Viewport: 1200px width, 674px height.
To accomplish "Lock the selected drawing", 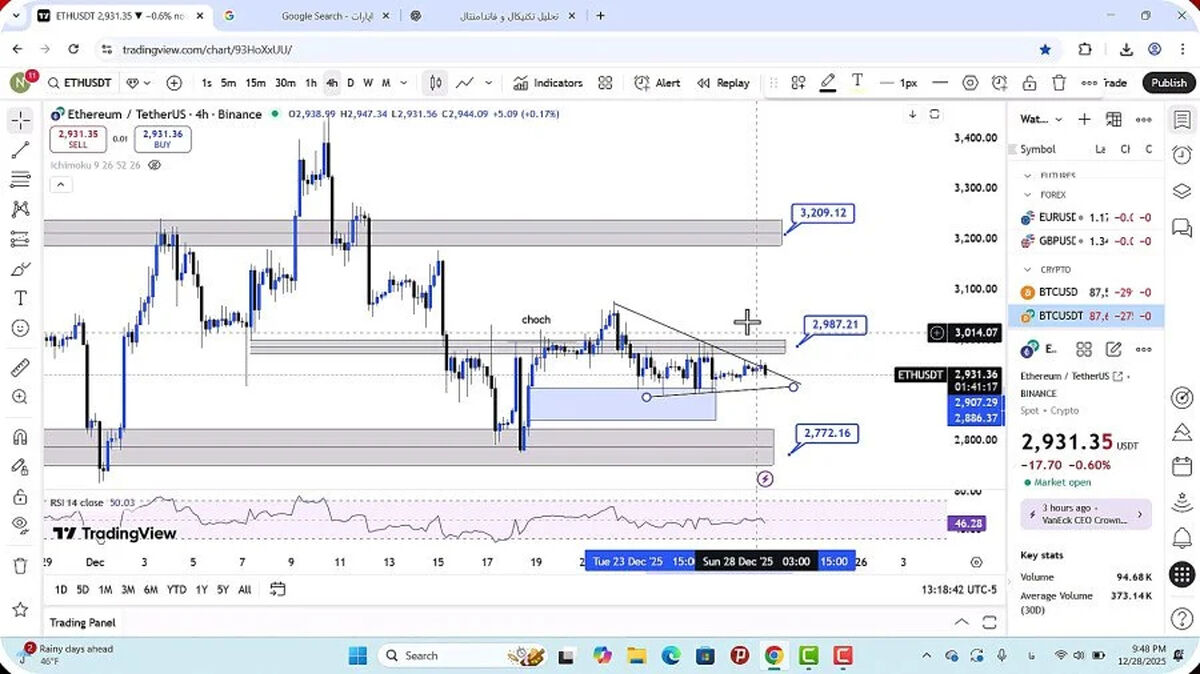I will click(1029, 83).
